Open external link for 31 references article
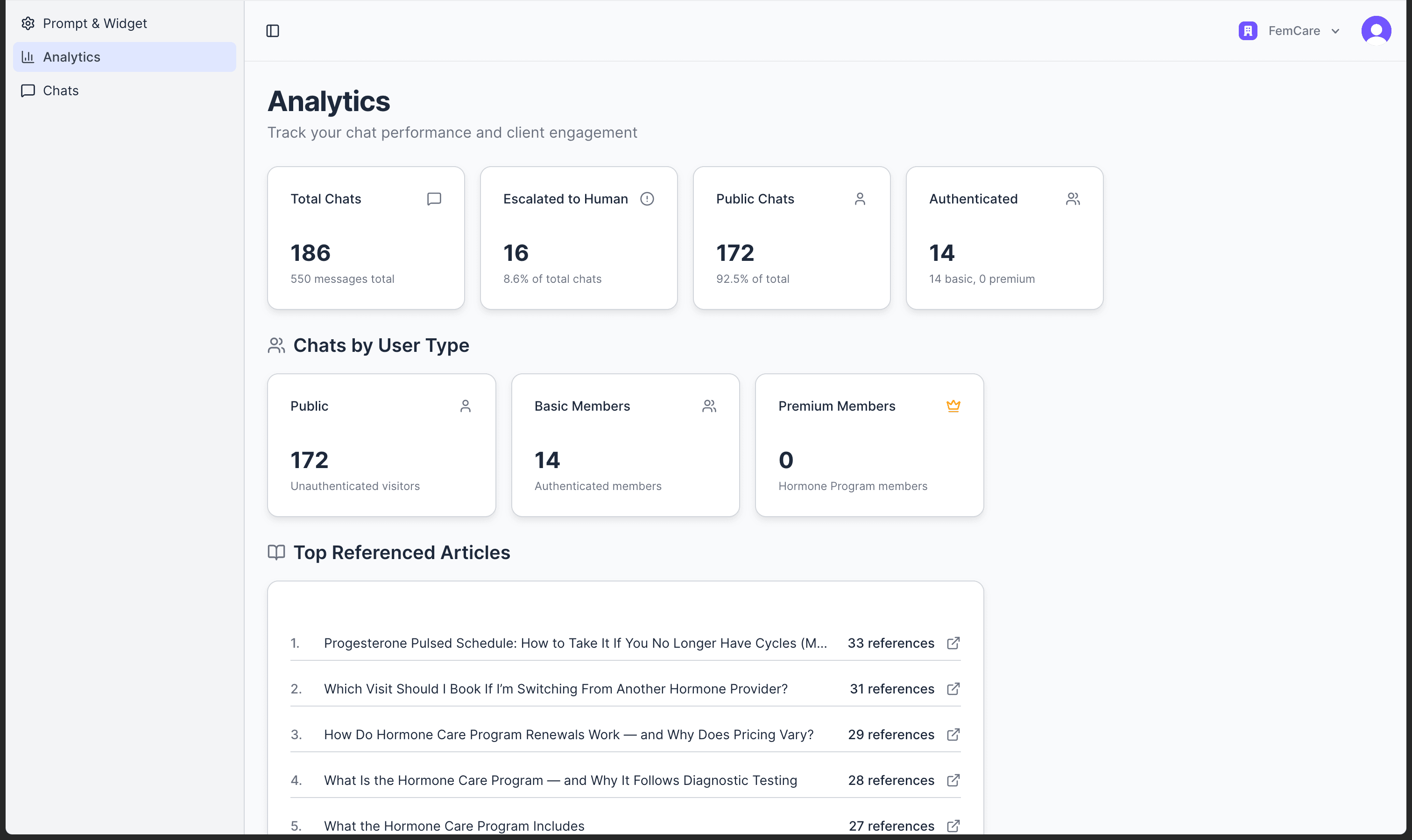This screenshot has width=1412, height=840. [x=953, y=689]
